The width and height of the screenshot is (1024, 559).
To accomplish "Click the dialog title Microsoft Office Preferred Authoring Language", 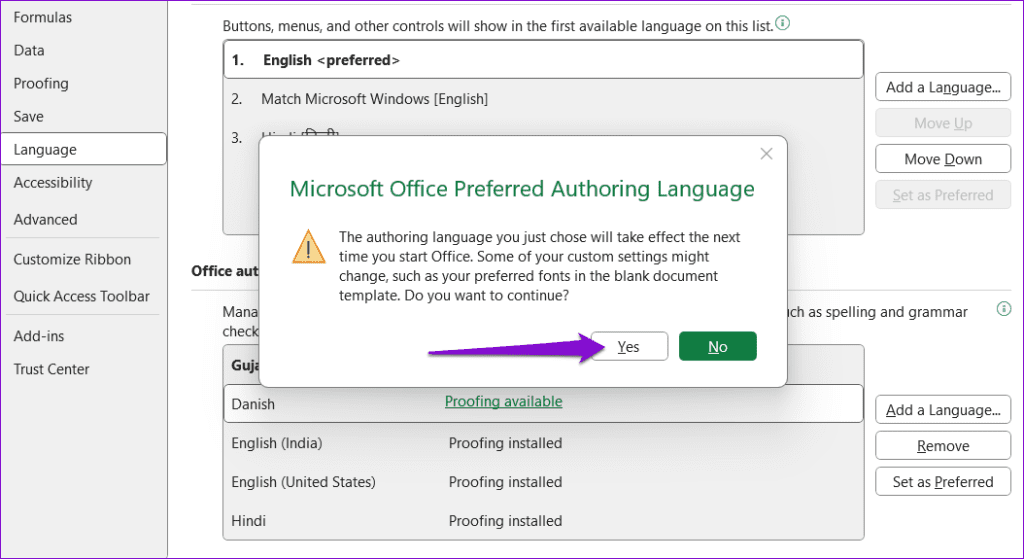I will point(522,189).
